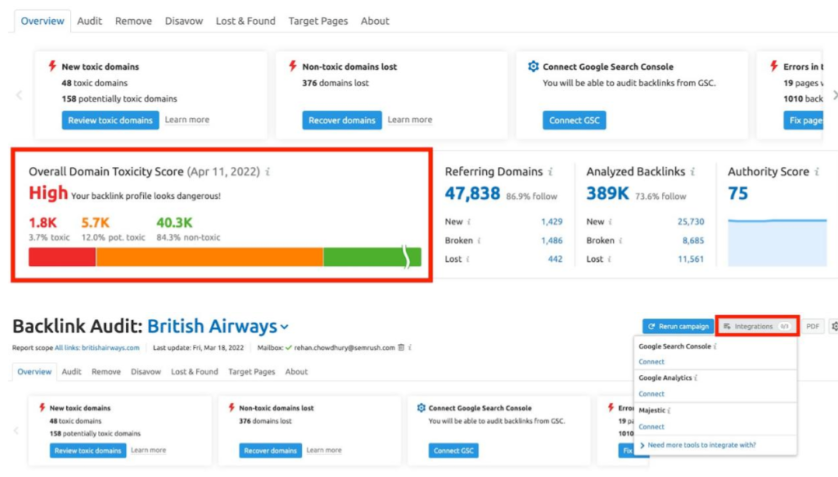838x477 pixels.
Task: Click green checkmark next to Mailbox label
Action: 289,347
